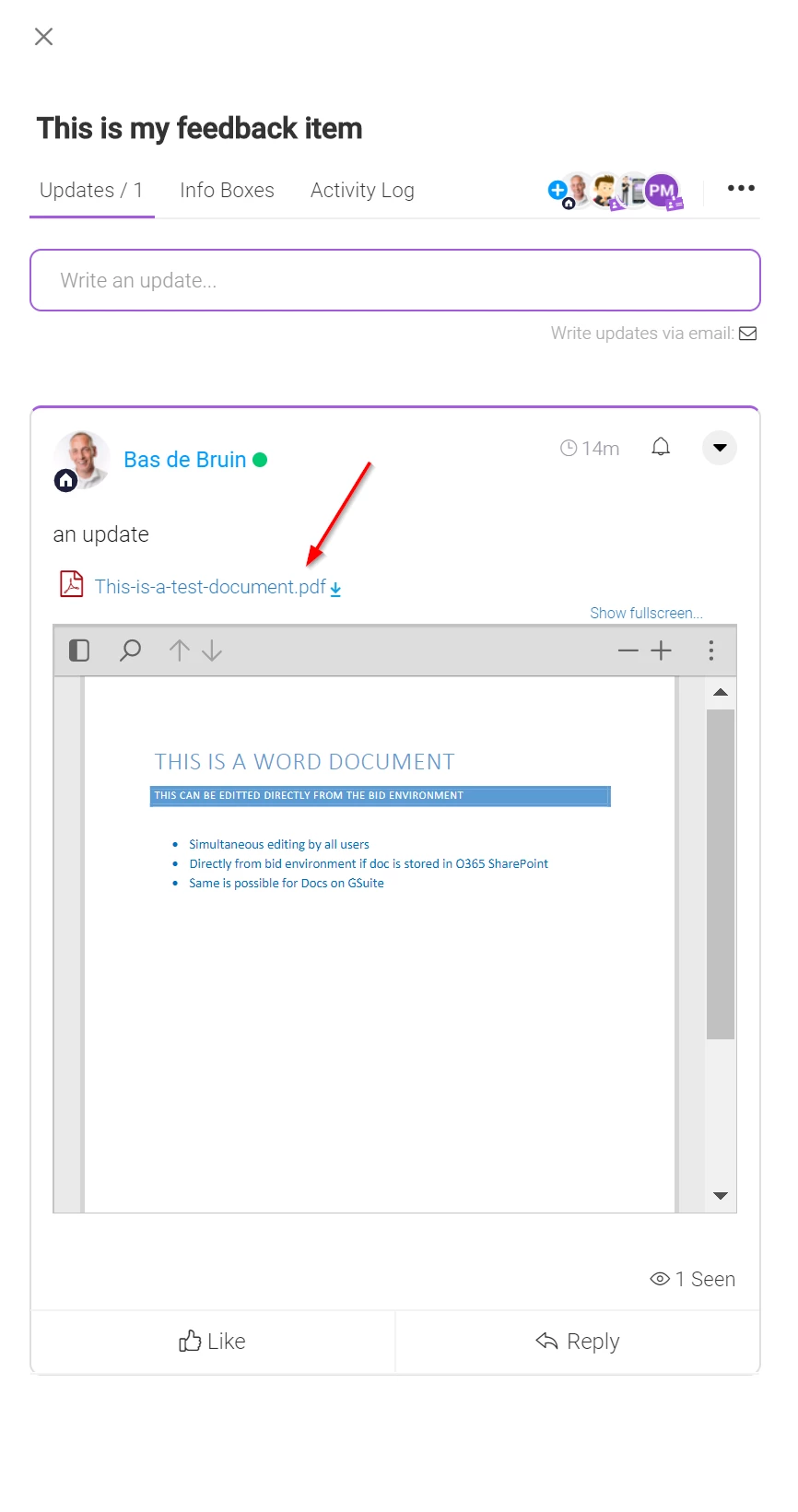Click the 'This is my feedback item' title

pos(199,128)
